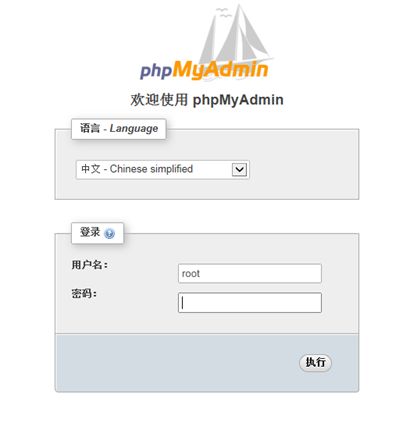403x426 pixels.
Task: Expand the language dropdown arrow
Action: [x=239, y=169]
